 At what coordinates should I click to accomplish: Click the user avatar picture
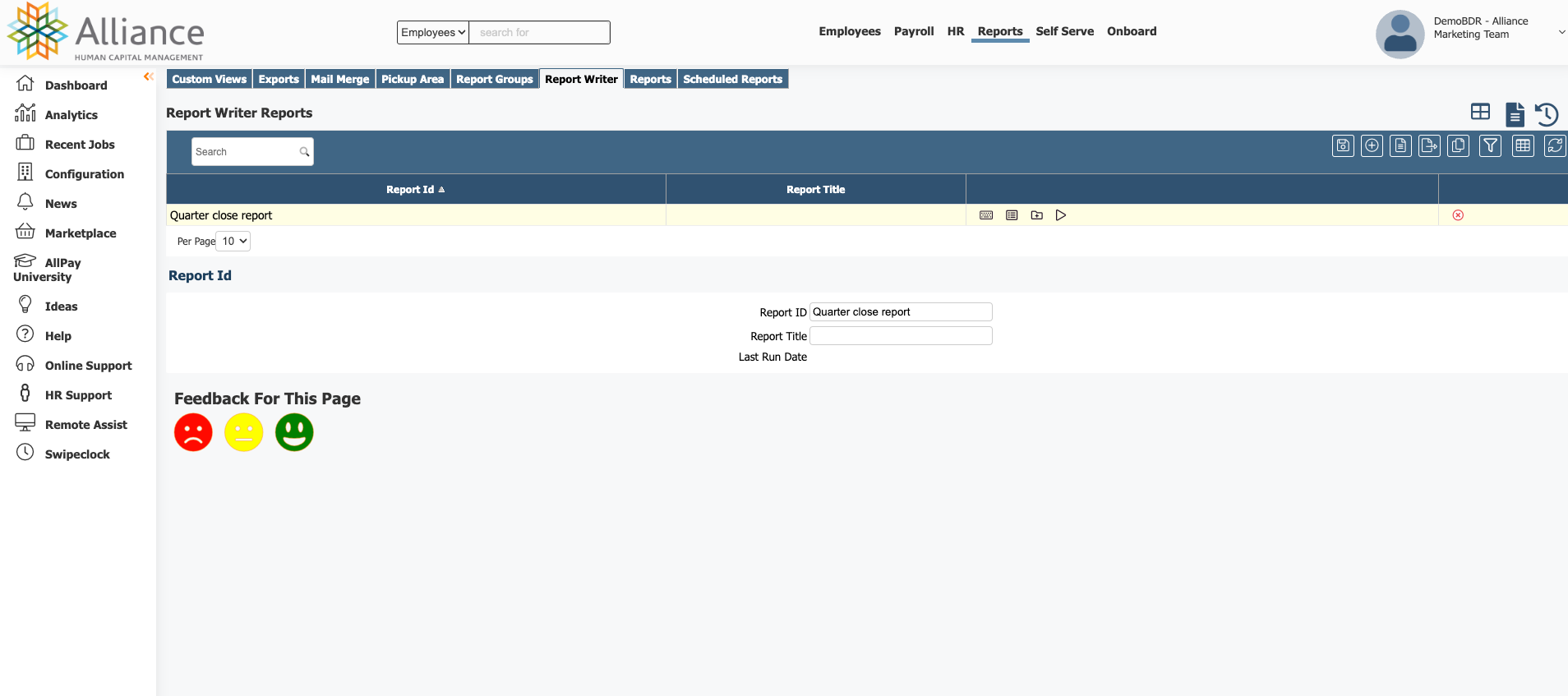coord(1400,35)
